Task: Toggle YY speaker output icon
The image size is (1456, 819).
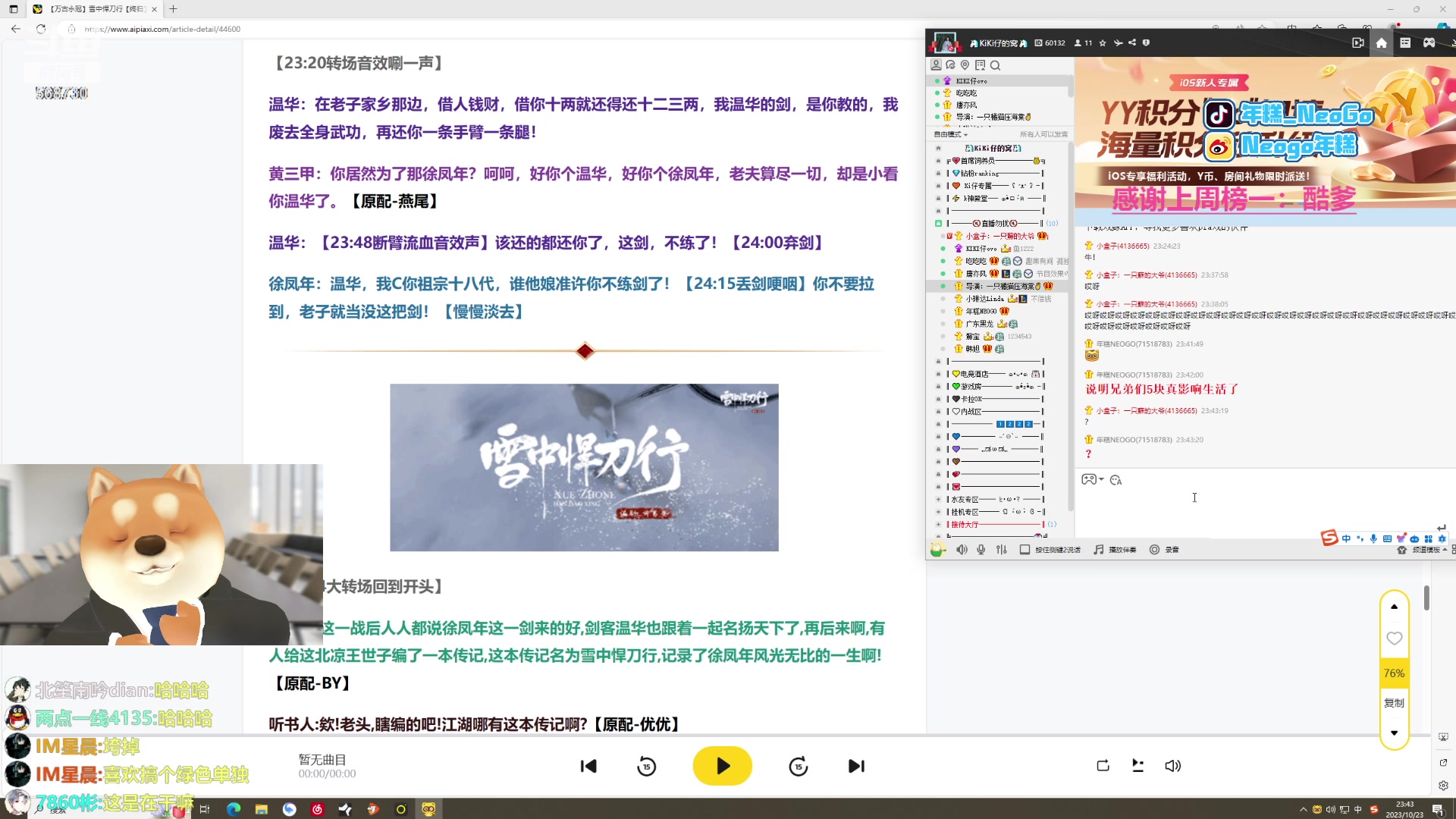Action: 962,550
